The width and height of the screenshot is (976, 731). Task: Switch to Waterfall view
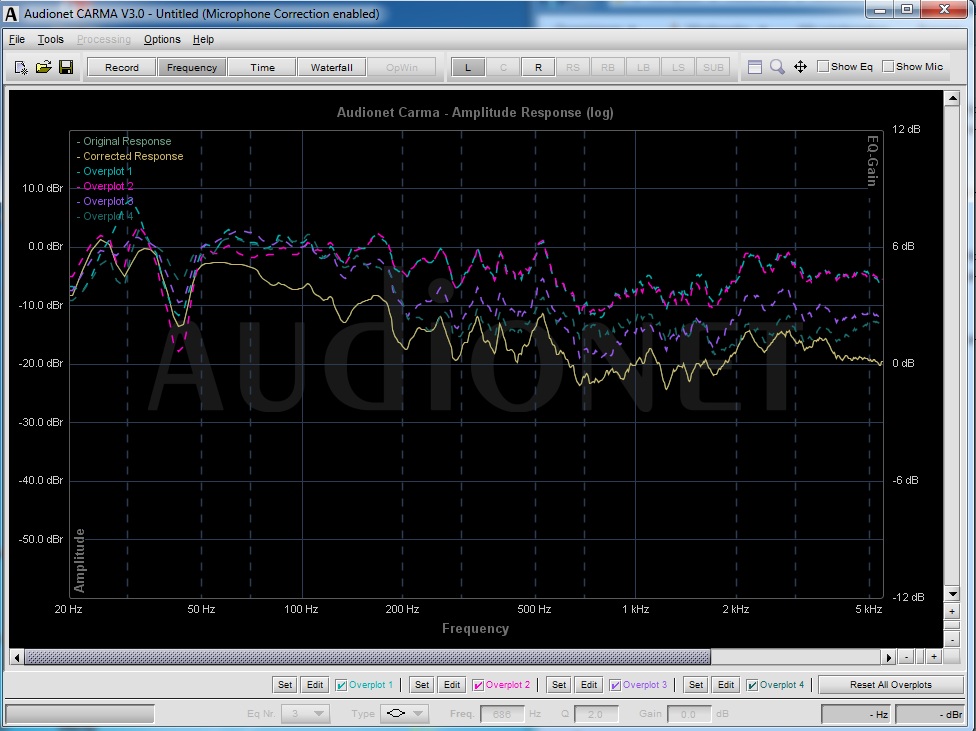click(x=331, y=68)
